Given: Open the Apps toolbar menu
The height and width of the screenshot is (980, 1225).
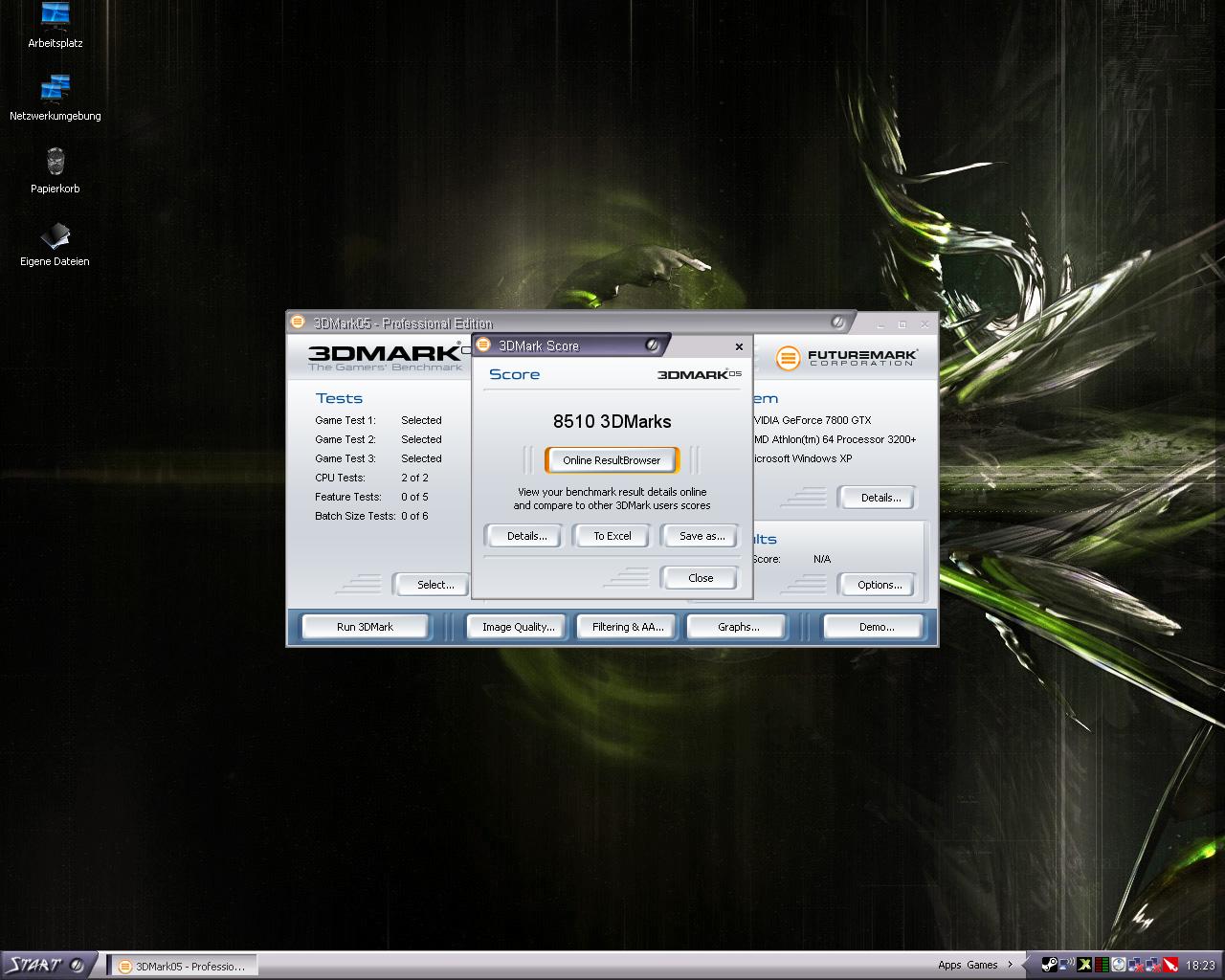Looking at the screenshot, I should [x=949, y=965].
